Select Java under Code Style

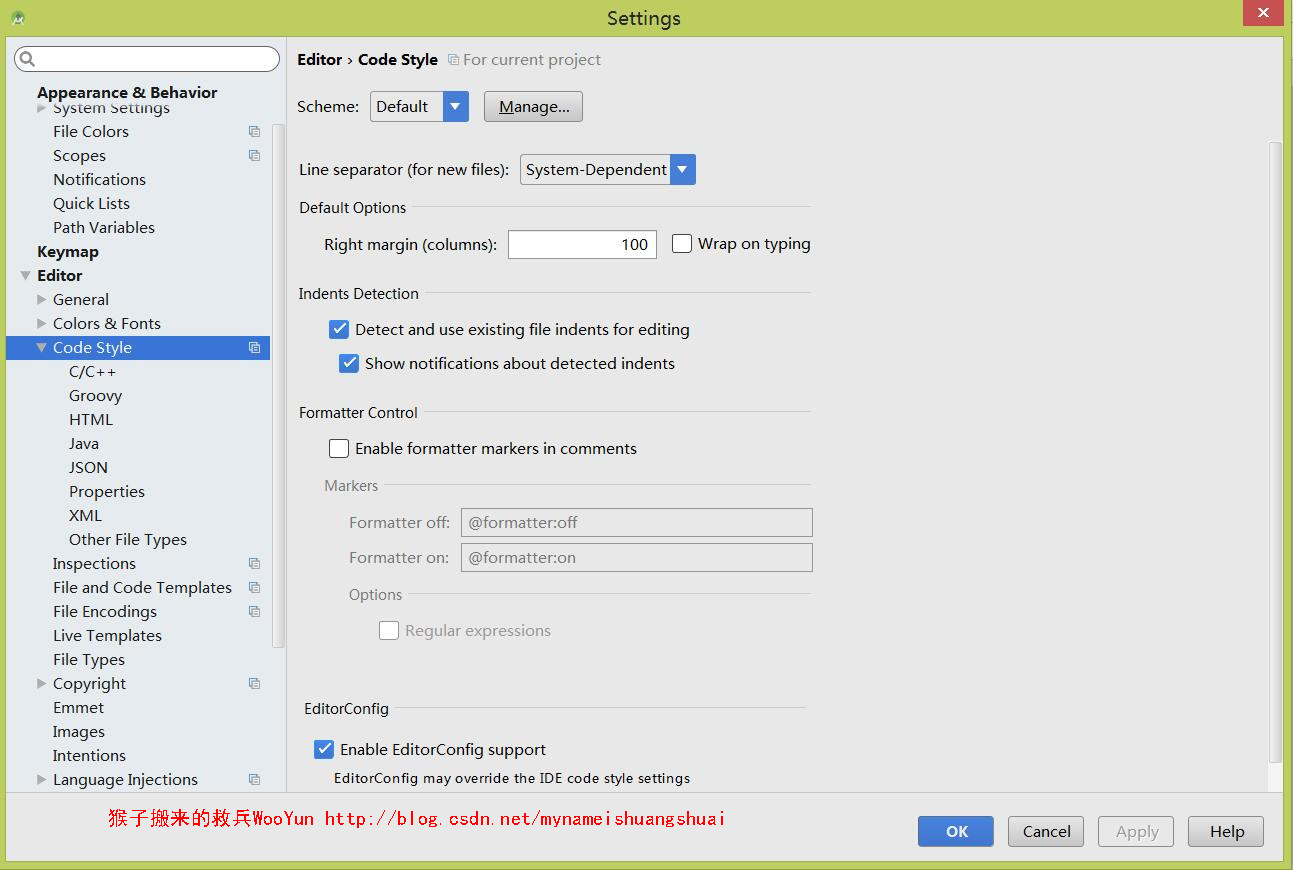pyautogui.click(x=84, y=444)
